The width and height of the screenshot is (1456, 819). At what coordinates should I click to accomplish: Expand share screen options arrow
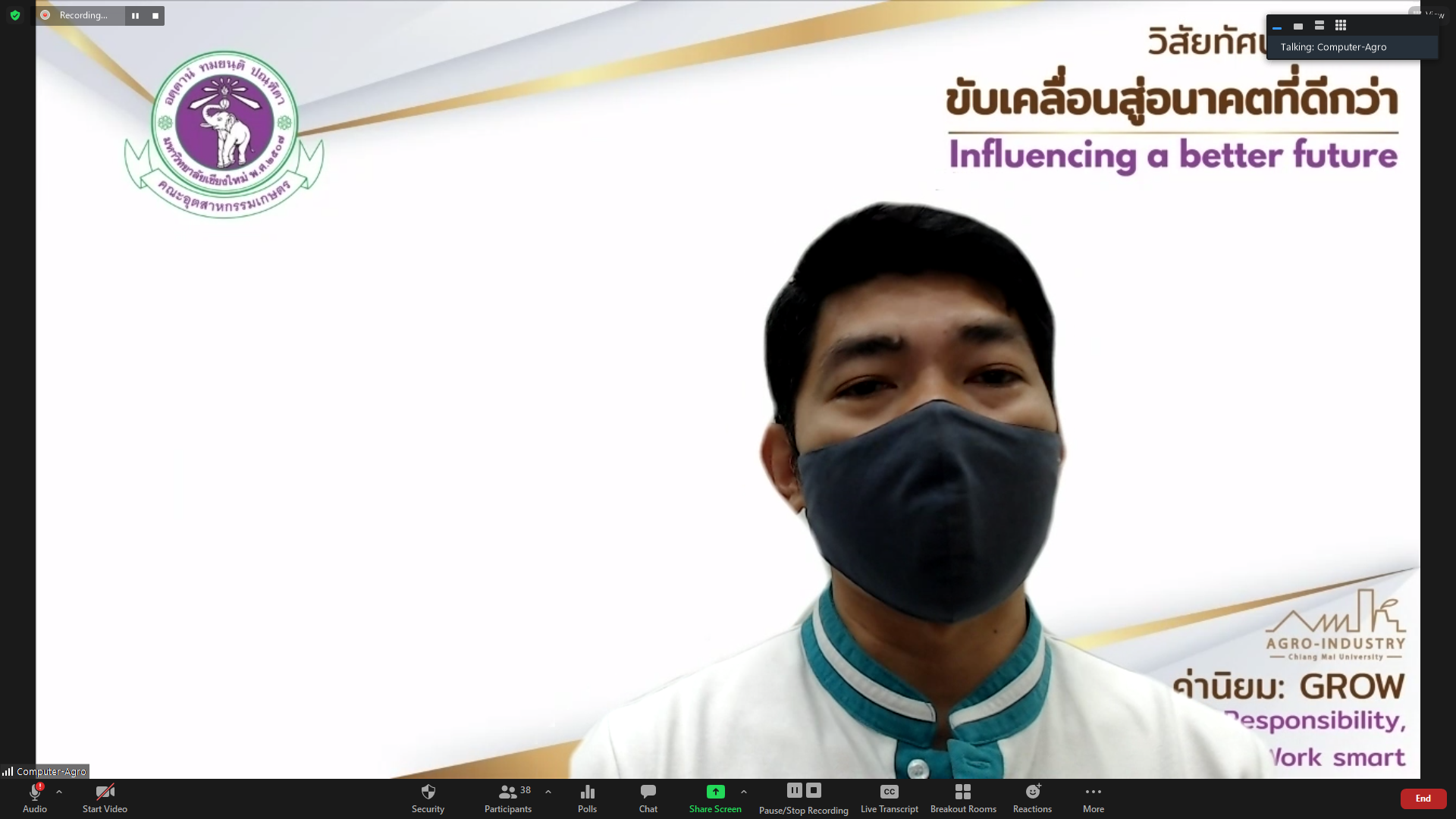coord(744,792)
